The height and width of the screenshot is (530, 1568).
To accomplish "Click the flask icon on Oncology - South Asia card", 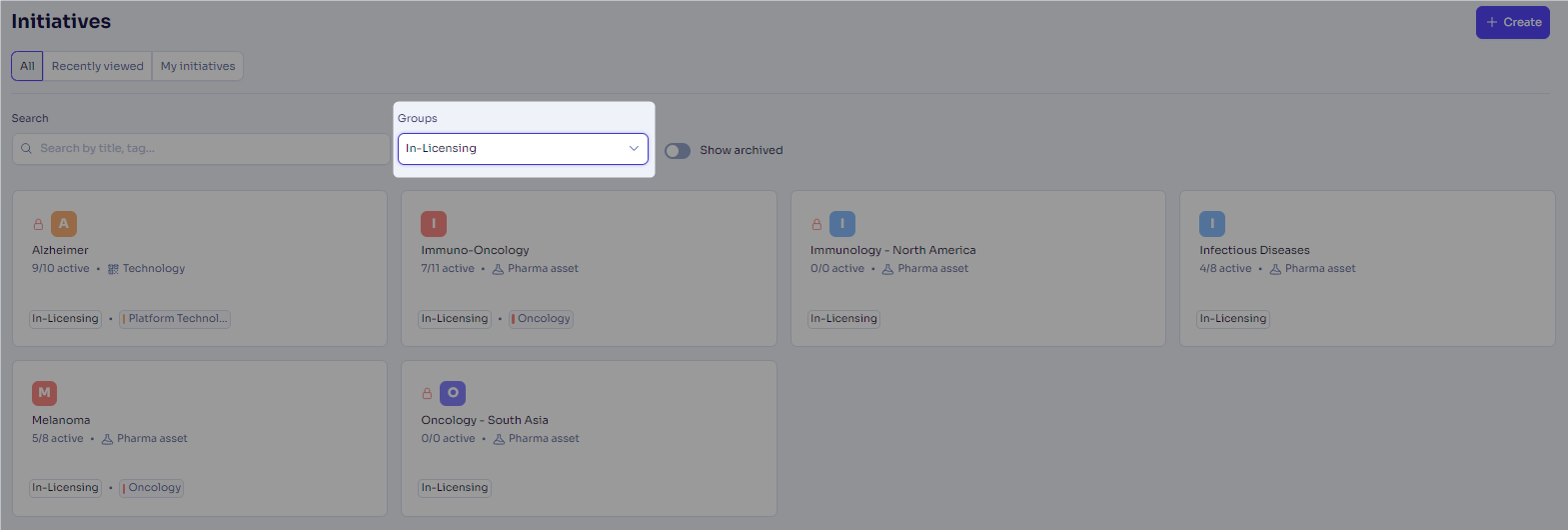I will pyautogui.click(x=499, y=439).
